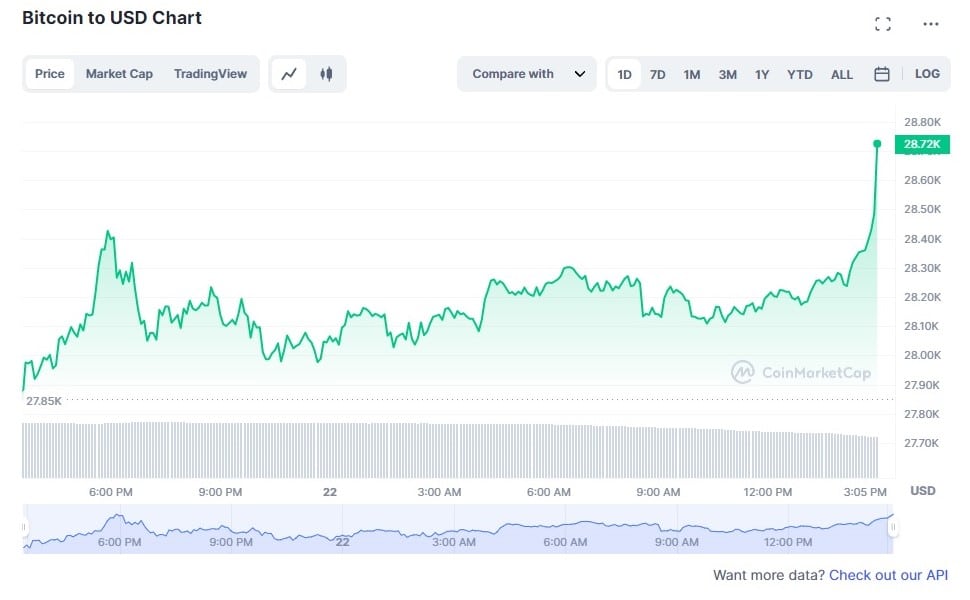
Task: Open the TradingView tab
Action: click(210, 74)
